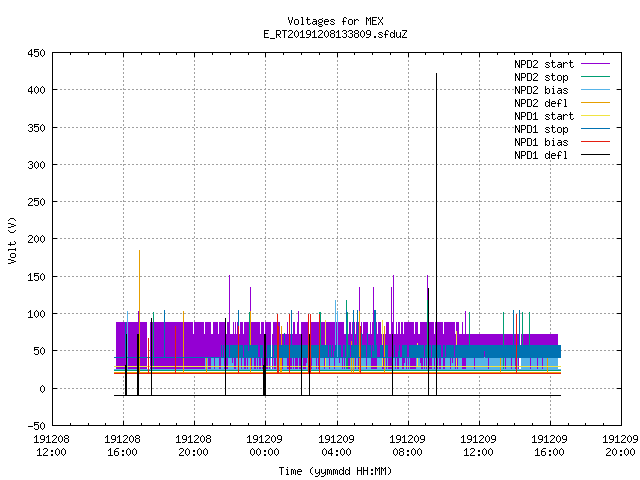This screenshot has height=480, width=640.
Task: Click the y-axis label 'Volt (V)'
Action: [12, 240]
